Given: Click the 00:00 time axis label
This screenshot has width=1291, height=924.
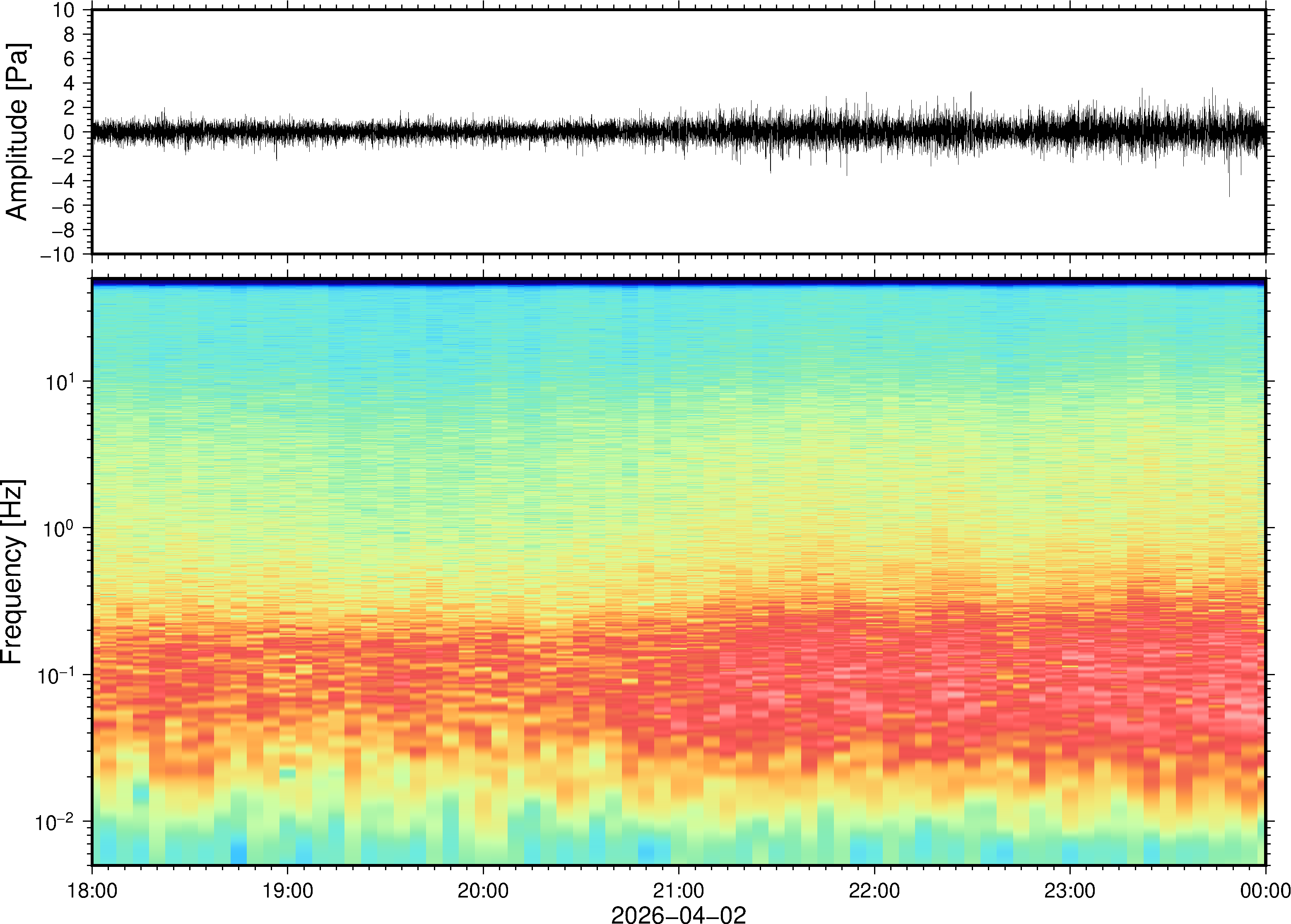Looking at the screenshot, I should click(1265, 890).
